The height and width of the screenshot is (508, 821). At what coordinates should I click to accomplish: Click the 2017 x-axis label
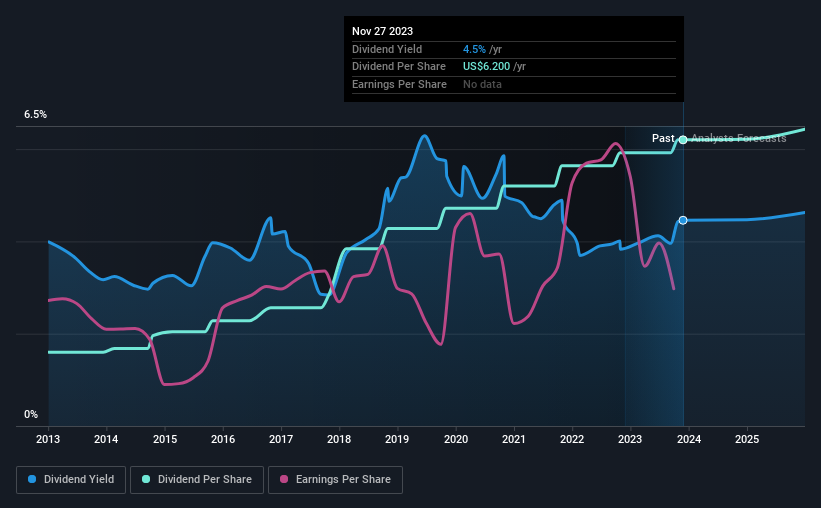click(x=281, y=439)
